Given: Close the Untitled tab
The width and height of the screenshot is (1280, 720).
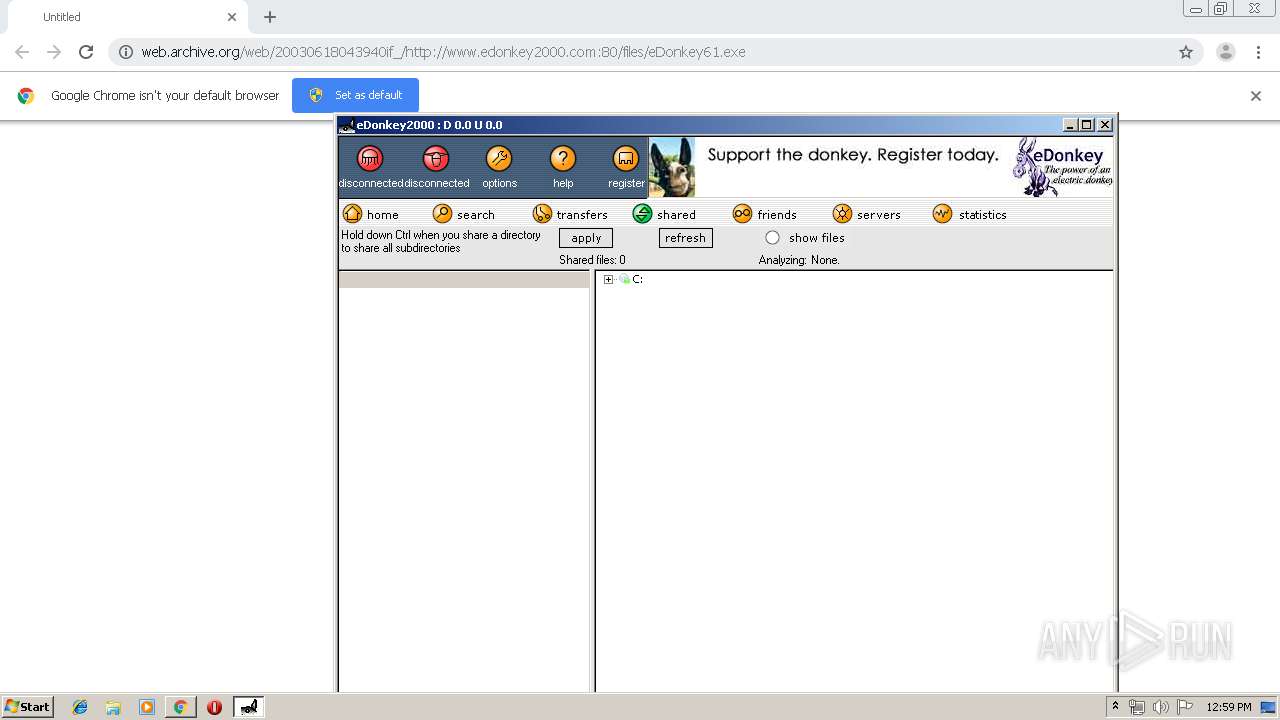Looking at the screenshot, I should click(232, 17).
